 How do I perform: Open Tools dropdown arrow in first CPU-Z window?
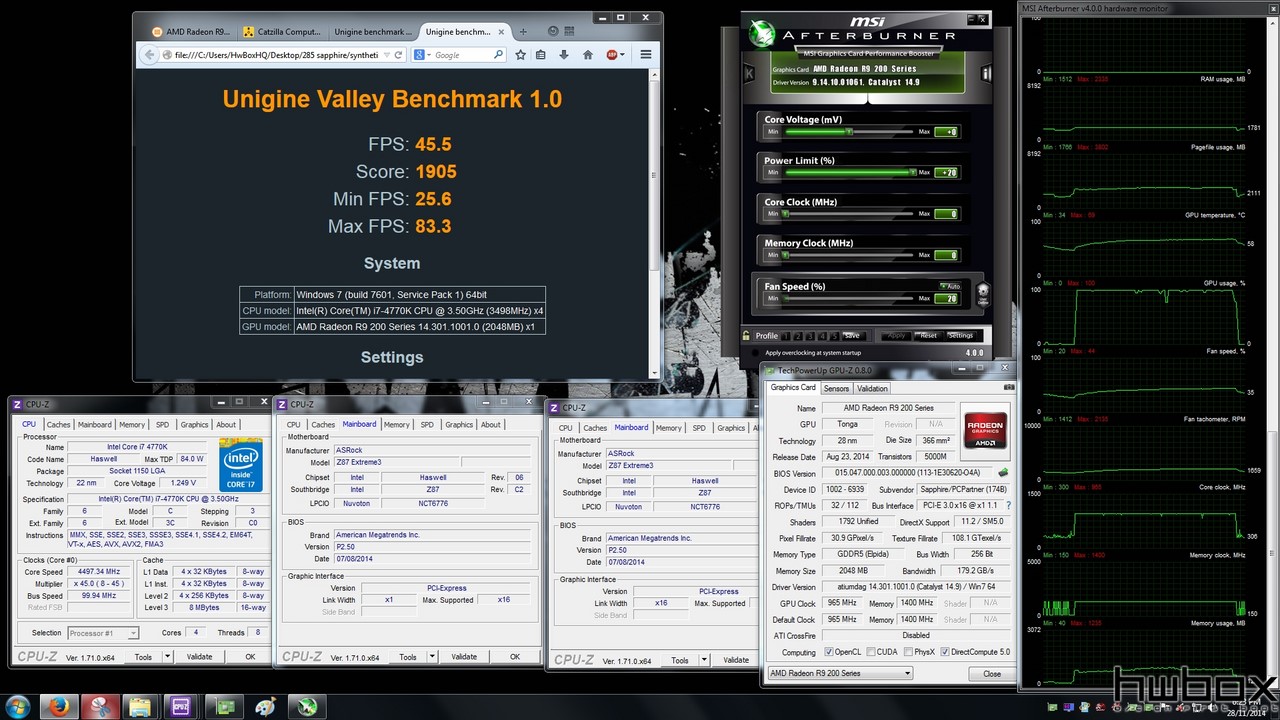[x=168, y=657]
